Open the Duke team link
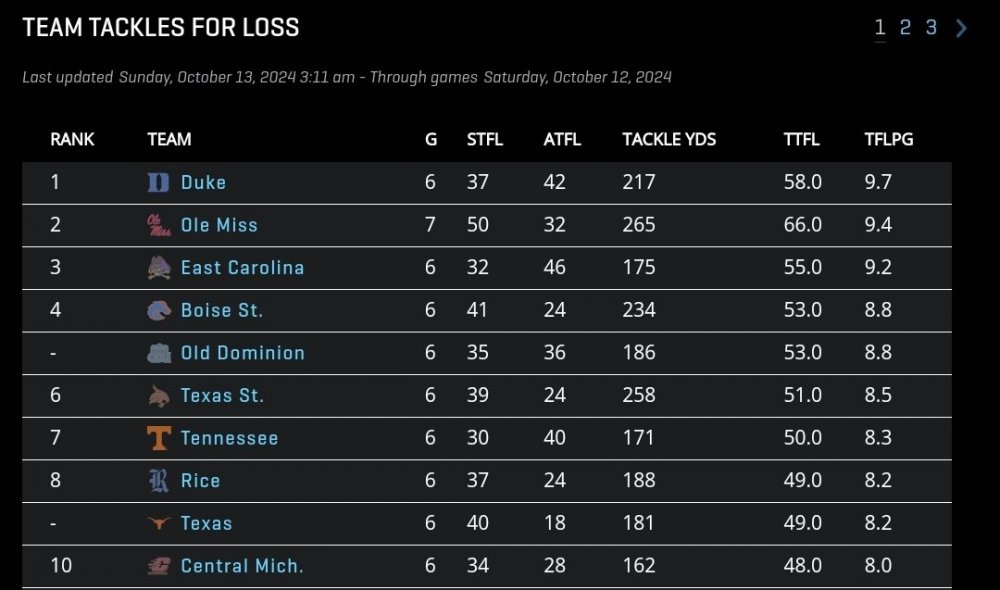The height and width of the screenshot is (590, 1000). click(x=203, y=183)
